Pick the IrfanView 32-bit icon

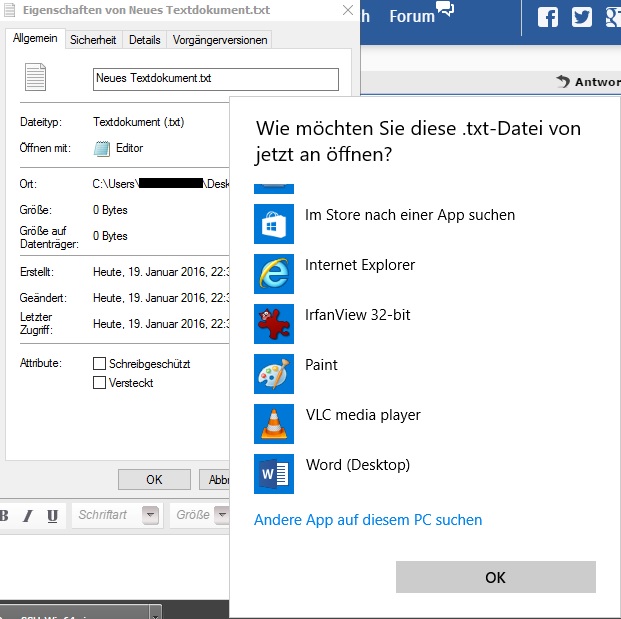tap(274, 324)
